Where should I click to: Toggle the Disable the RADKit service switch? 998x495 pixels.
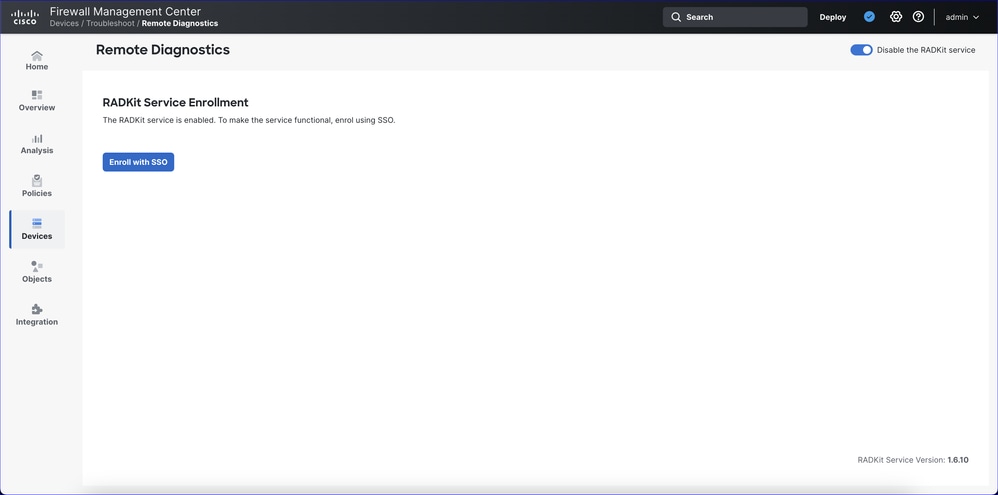861,50
